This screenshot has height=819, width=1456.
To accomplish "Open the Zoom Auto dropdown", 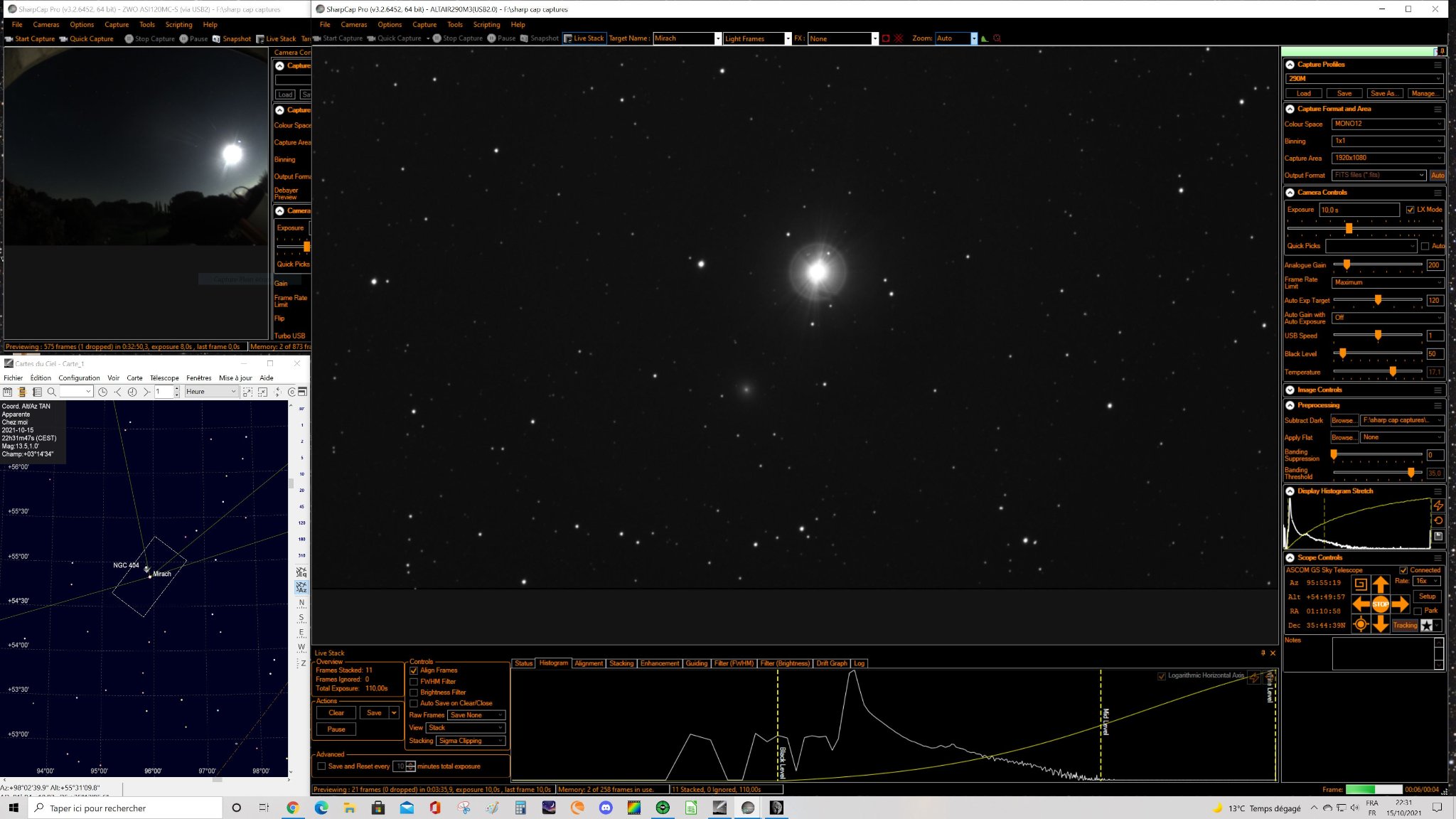I will pos(956,38).
